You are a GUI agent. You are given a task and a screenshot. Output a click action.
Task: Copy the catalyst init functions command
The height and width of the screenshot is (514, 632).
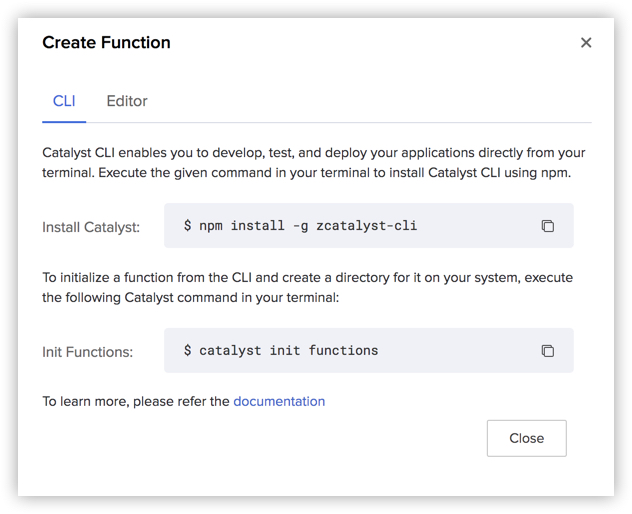547,351
